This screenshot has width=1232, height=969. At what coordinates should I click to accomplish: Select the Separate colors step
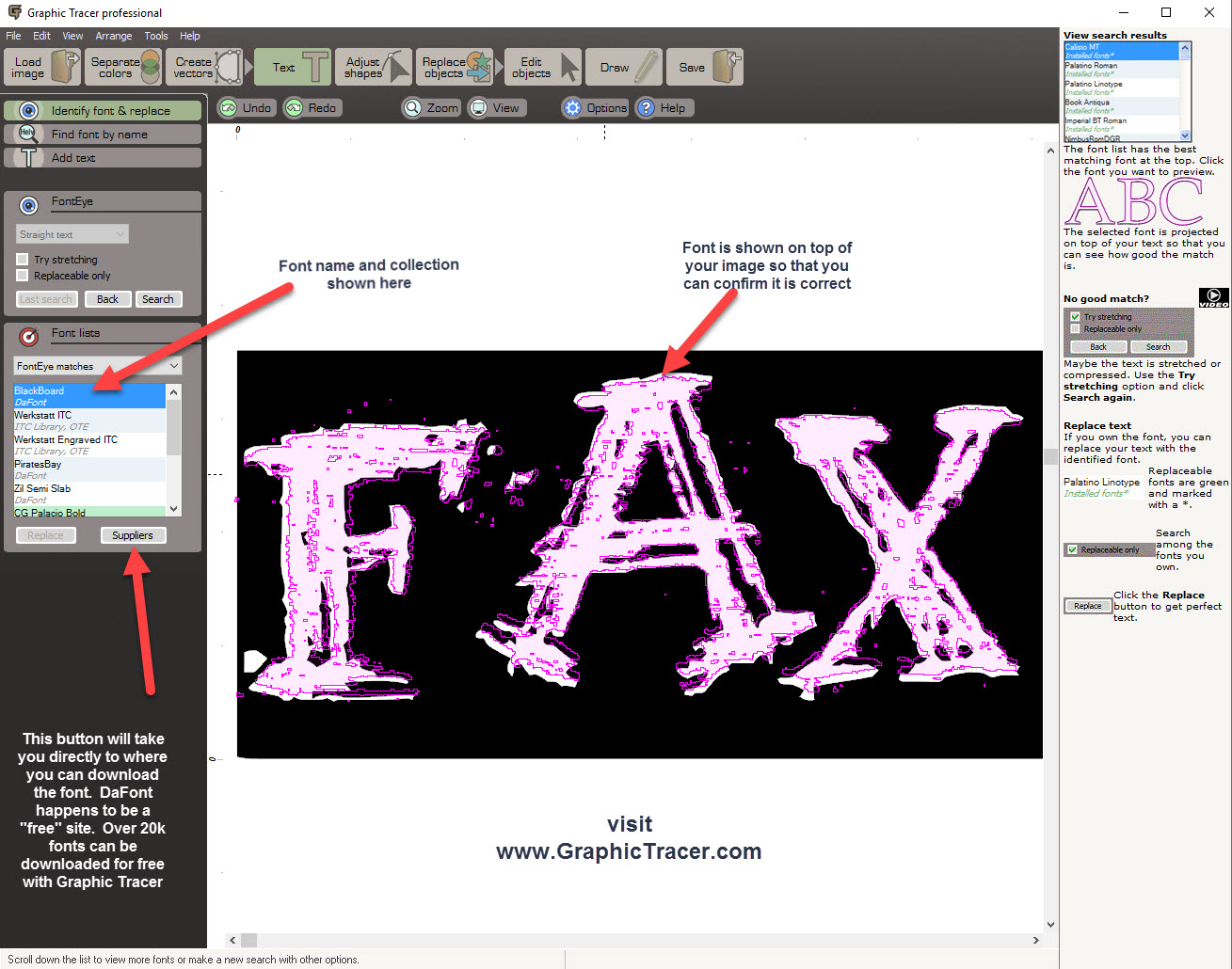coord(124,68)
